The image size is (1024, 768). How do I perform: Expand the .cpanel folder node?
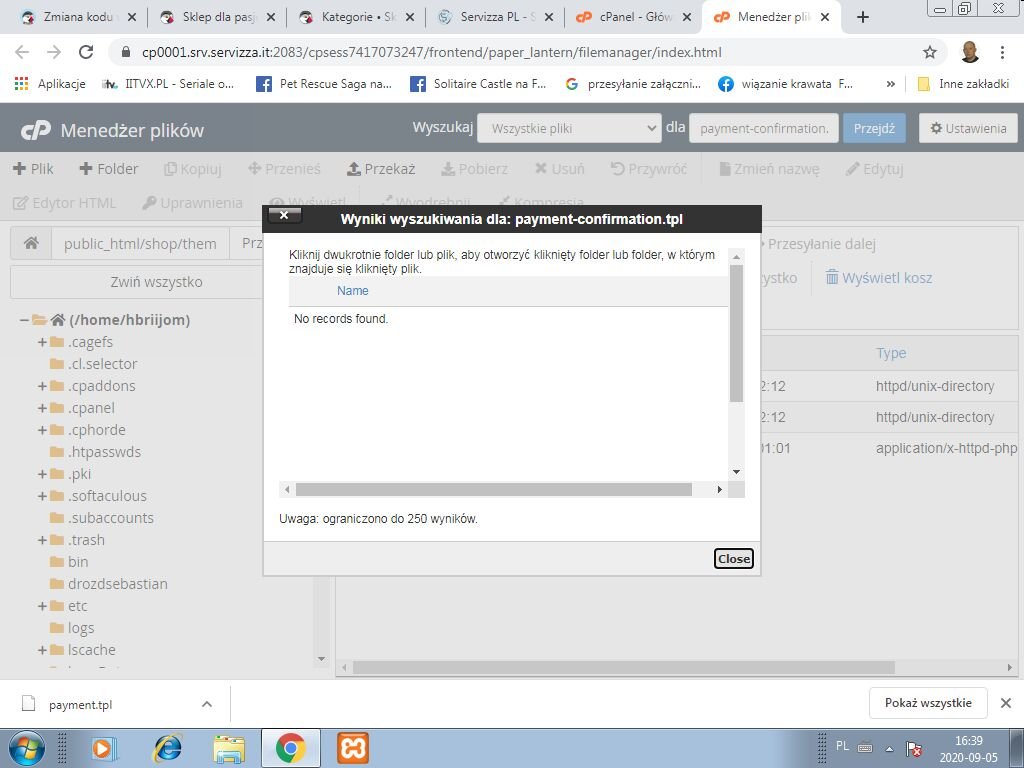42,408
